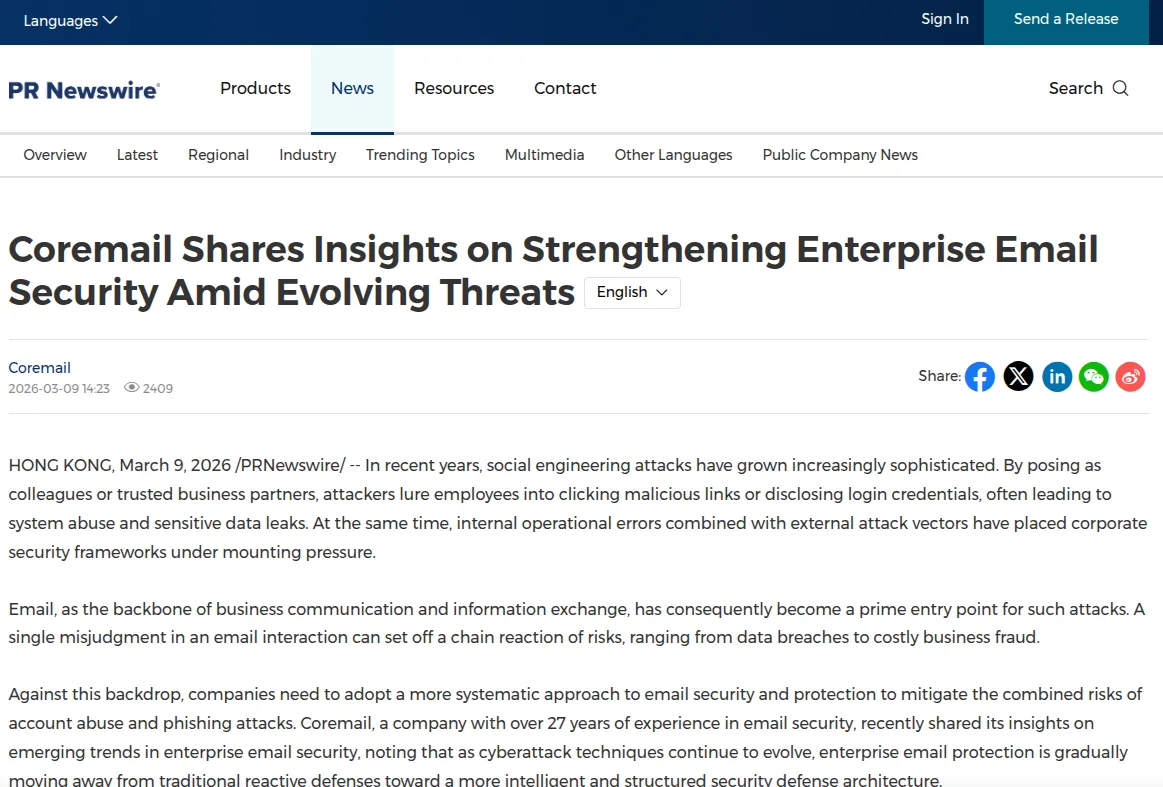Expand the English language selector
This screenshot has height=787, width=1163.
[632, 292]
